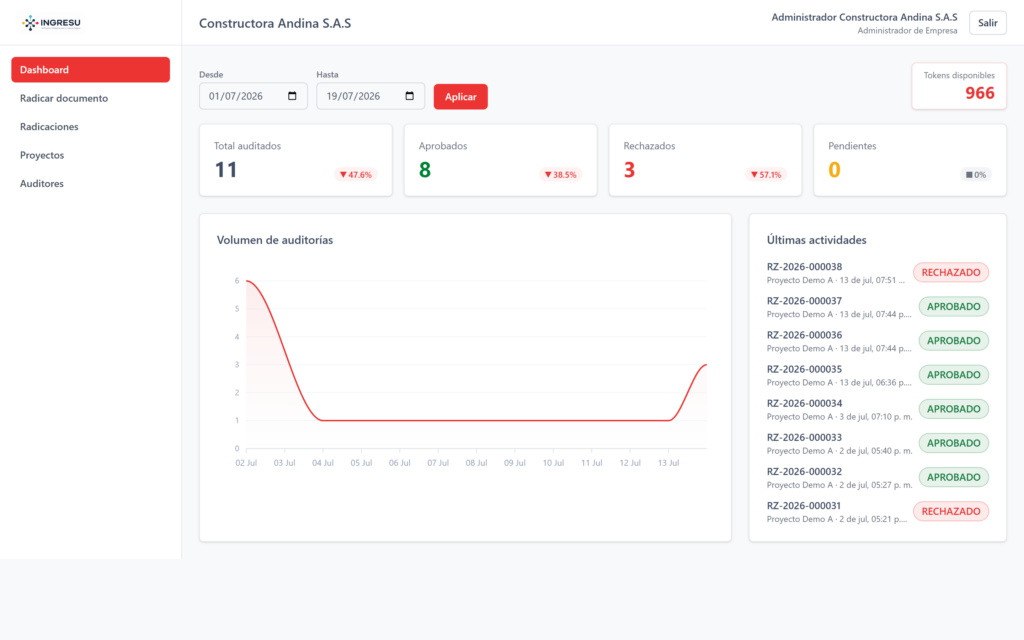This screenshot has width=1024, height=640.
Task: Click the Pendientes 0% badge
Action: pos(976,174)
